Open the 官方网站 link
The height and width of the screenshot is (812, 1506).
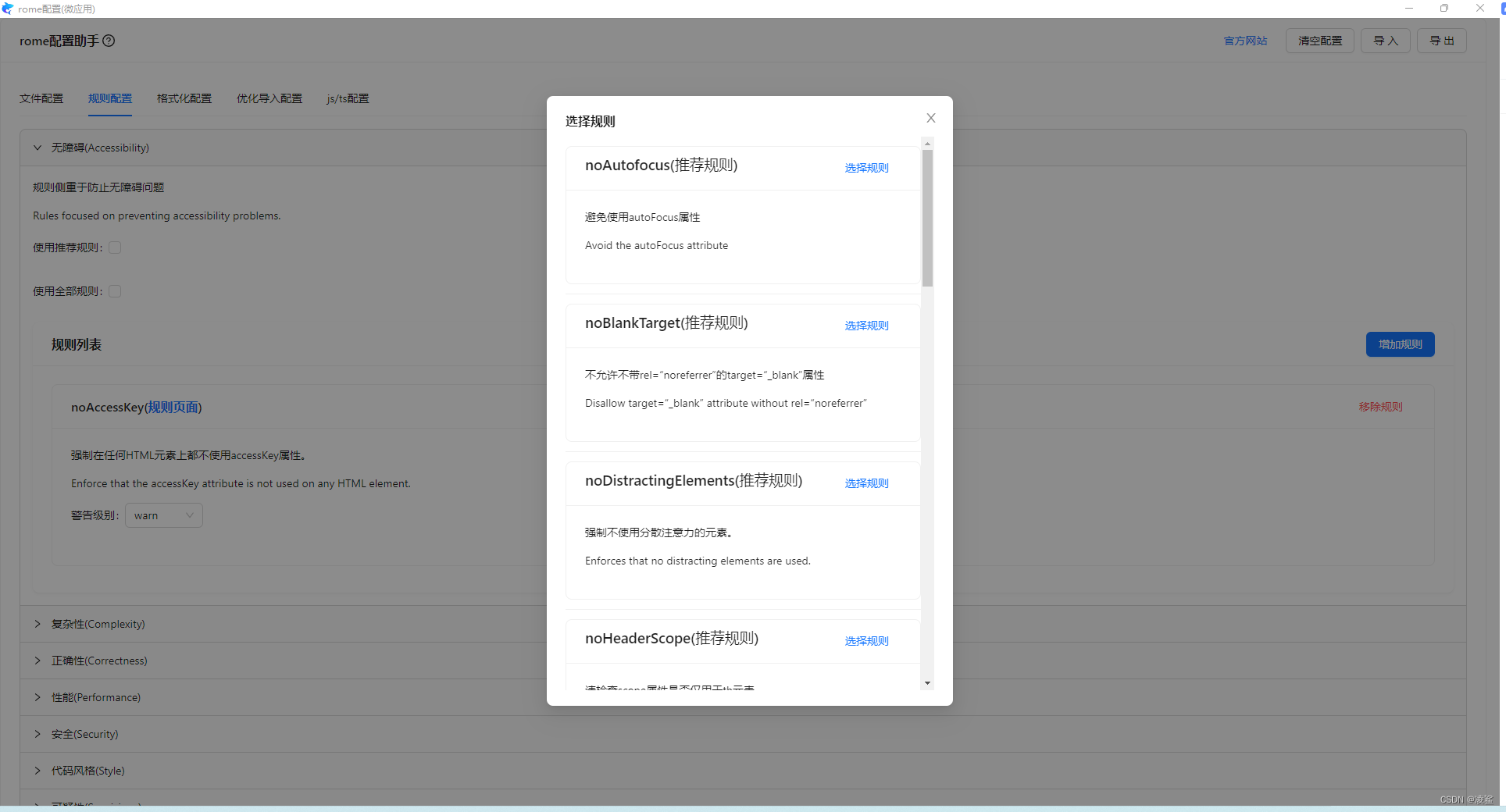(x=1245, y=41)
